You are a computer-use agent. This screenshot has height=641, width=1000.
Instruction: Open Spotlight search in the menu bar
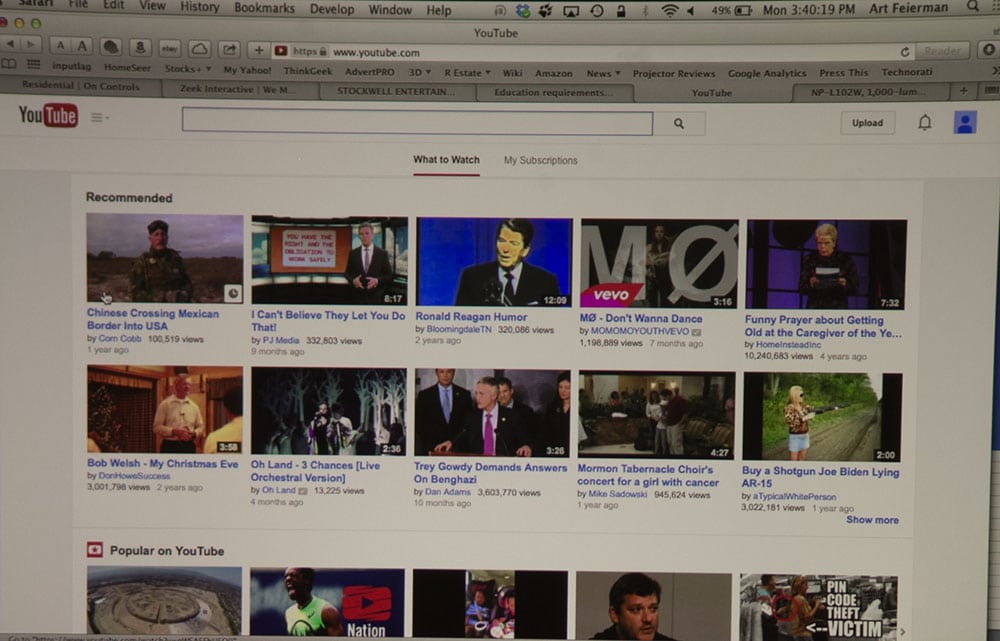point(973,7)
